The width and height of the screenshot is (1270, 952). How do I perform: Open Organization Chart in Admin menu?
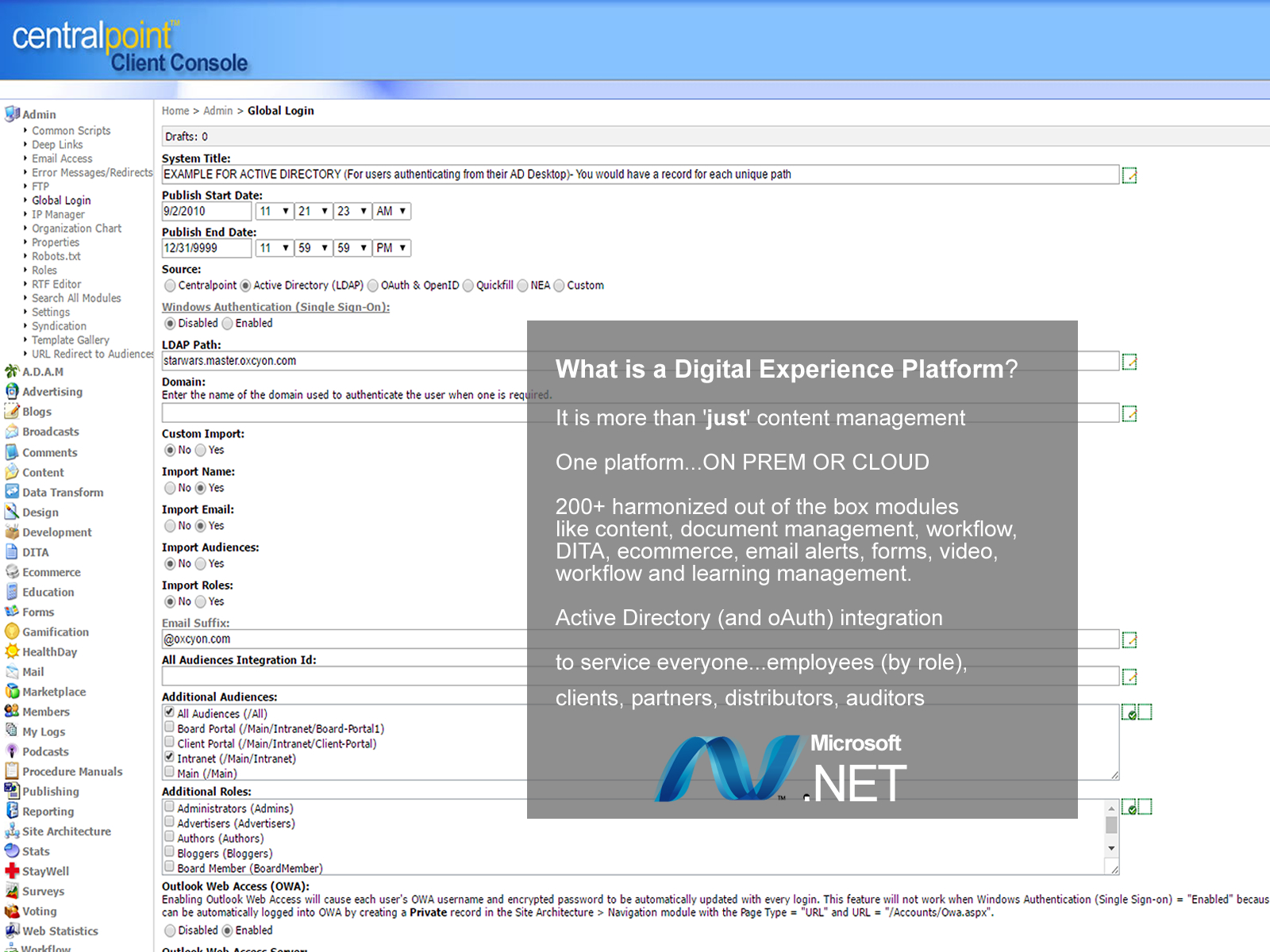point(76,228)
